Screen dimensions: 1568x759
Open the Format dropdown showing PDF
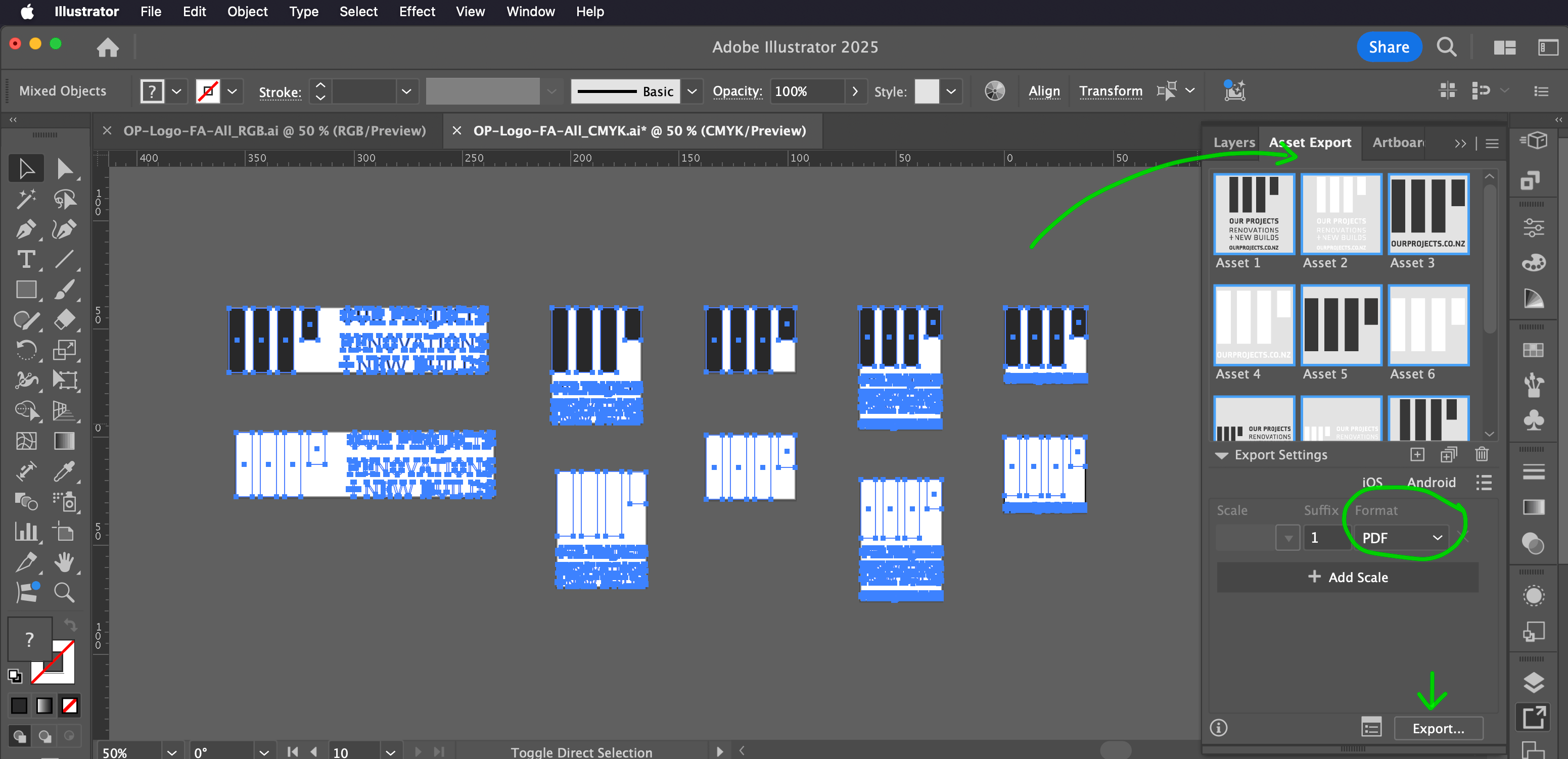(x=1402, y=538)
